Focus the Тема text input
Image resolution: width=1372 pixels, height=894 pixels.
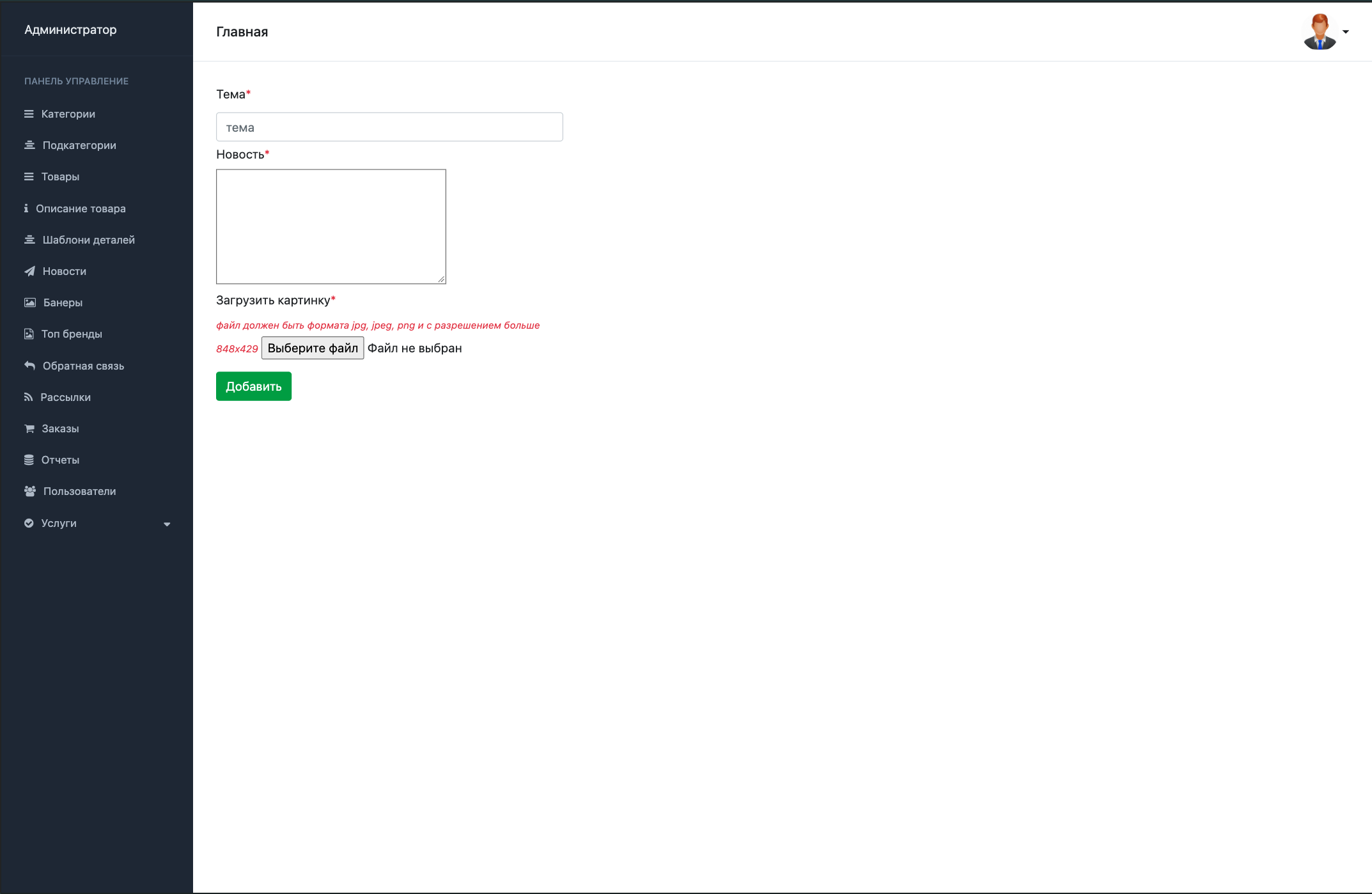point(389,127)
